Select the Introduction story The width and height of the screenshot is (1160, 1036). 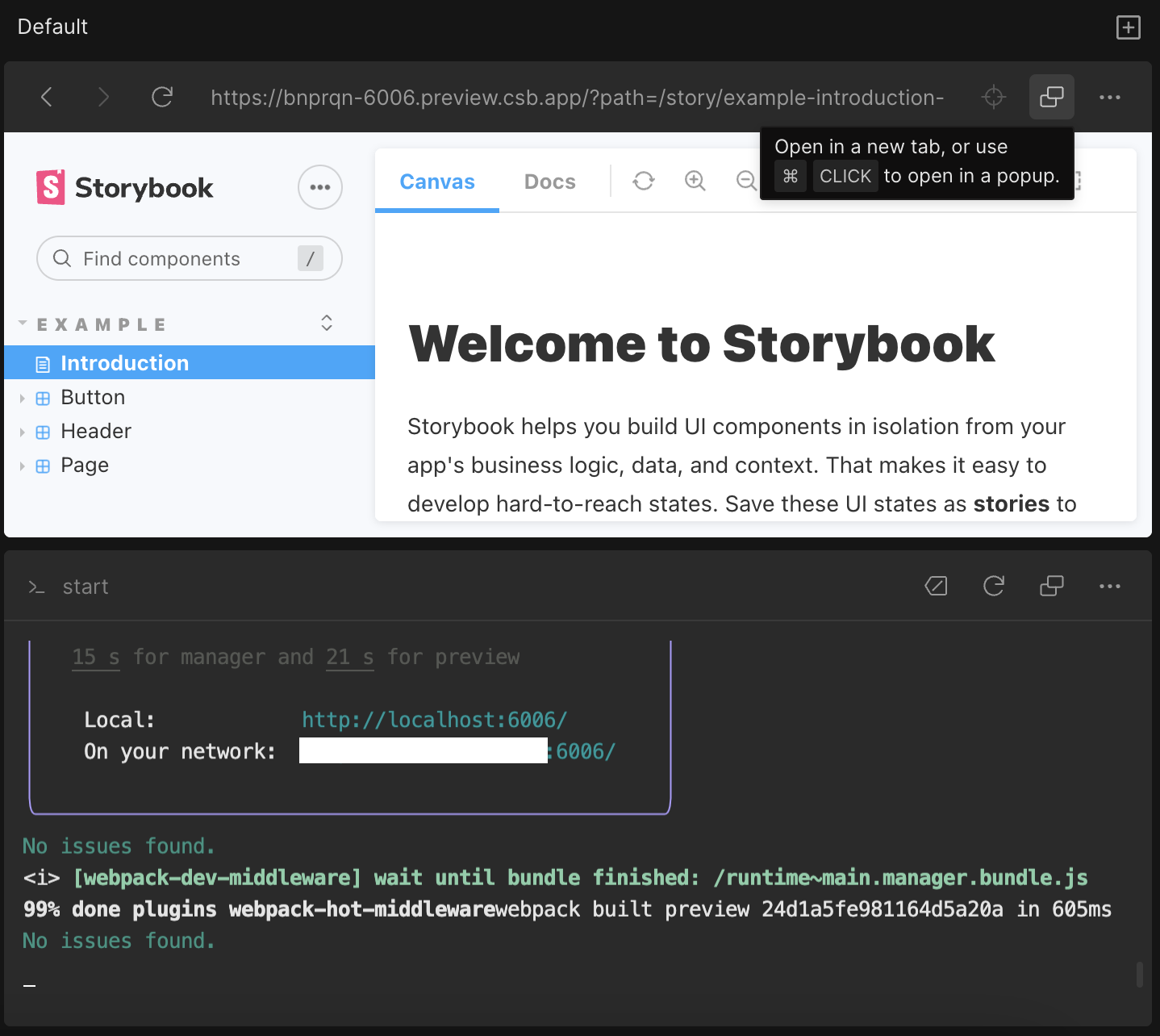pos(190,362)
